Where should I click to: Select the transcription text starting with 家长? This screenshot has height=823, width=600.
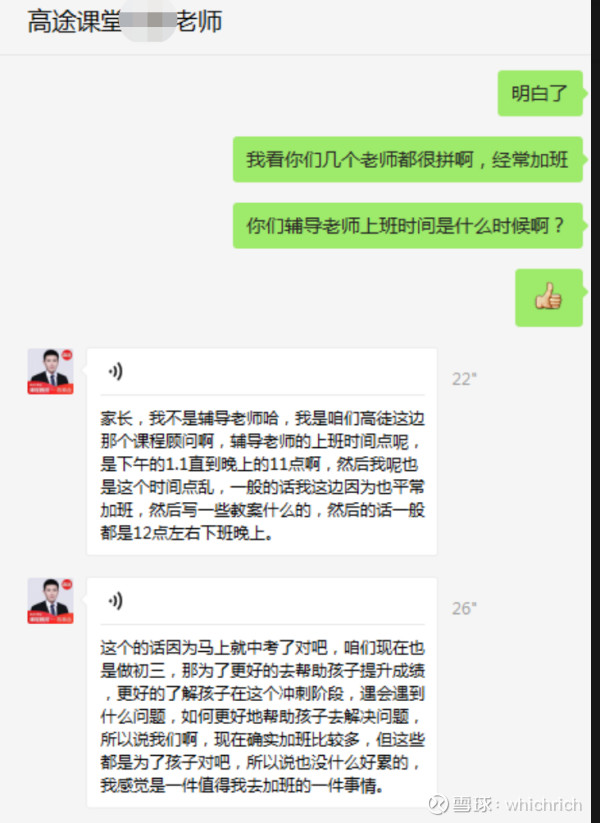[x=262, y=476]
